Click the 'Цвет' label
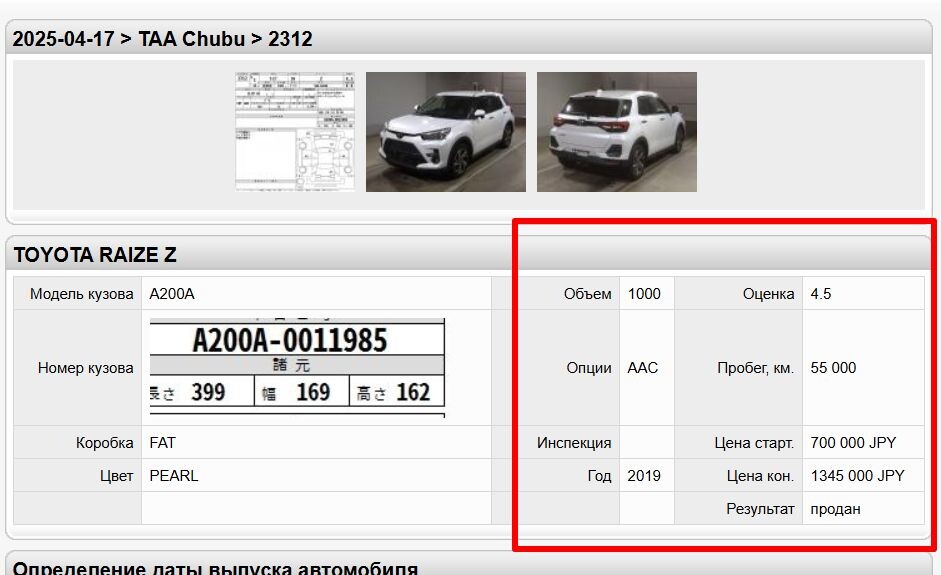The width and height of the screenshot is (941, 575). pos(116,476)
